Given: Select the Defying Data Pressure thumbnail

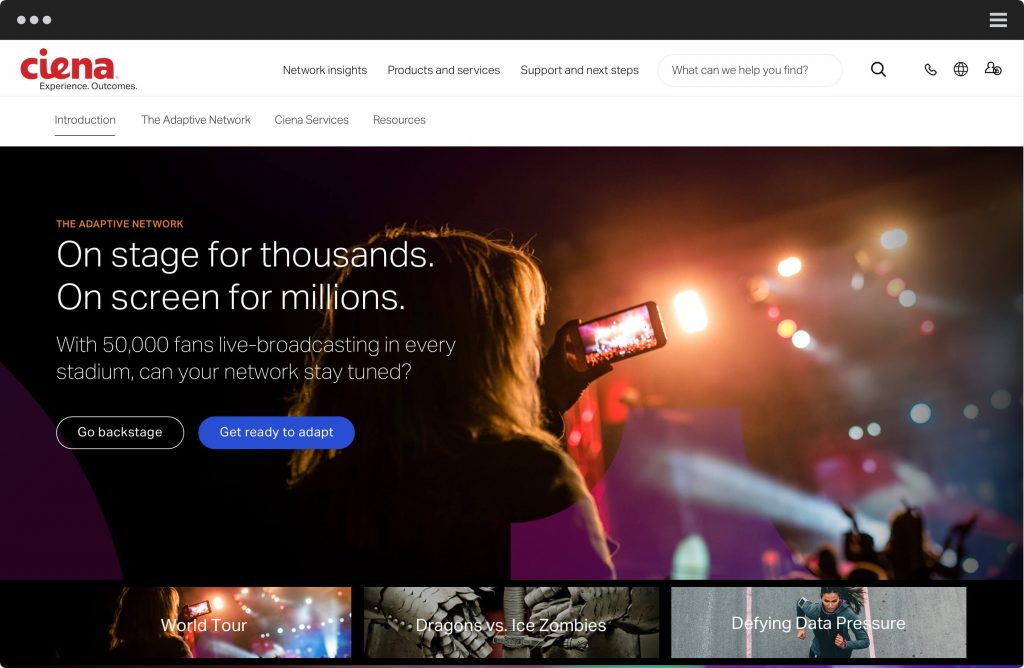Looking at the screenshot, I should 818,623.
